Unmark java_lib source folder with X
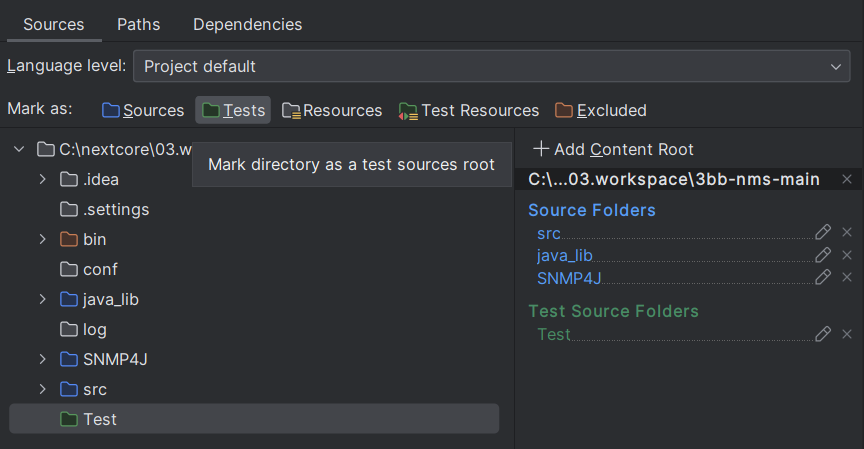The height and width of the screenshot is (449, 864). click(x=847, y=255)
